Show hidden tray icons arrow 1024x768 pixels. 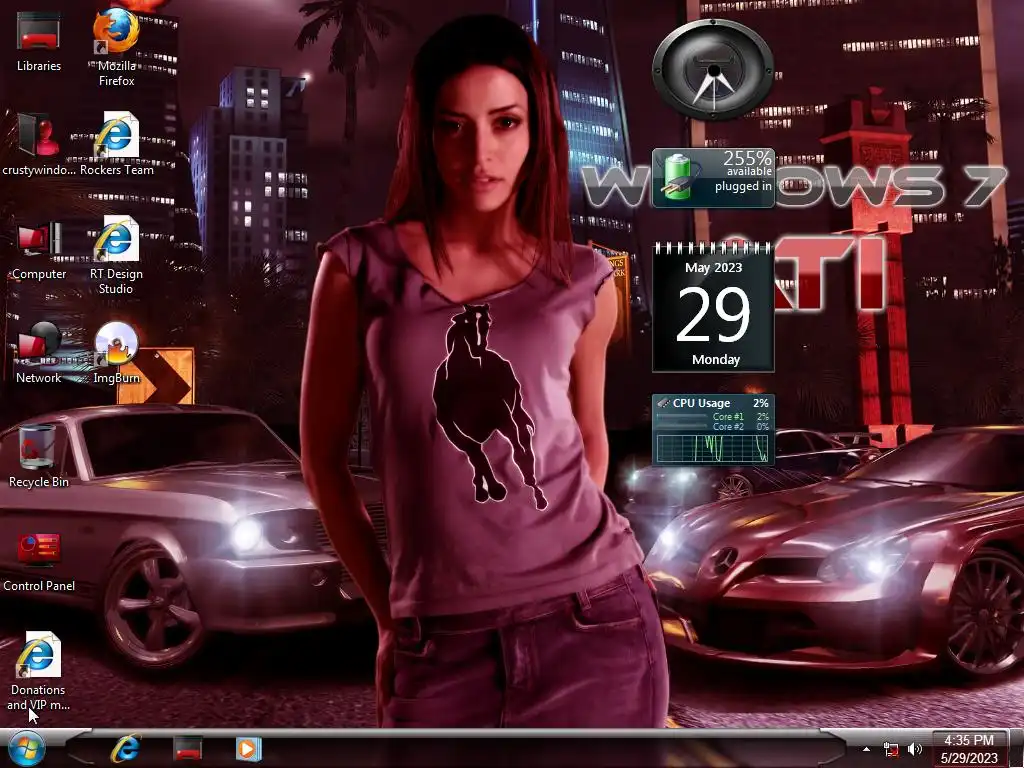point(866,750)
